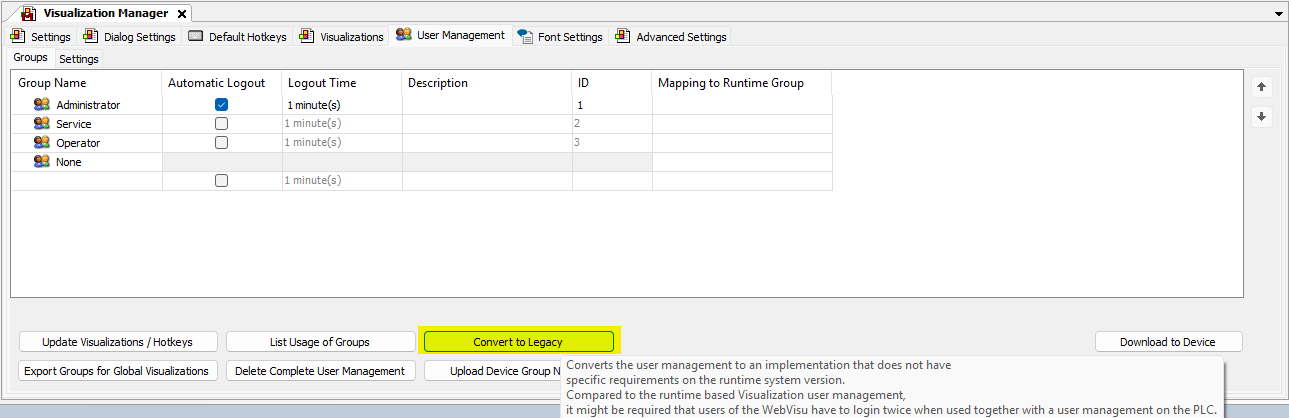Viewport: 1289px width, 418px height.
Task: Click the Administrator group icon
Action: point(41,105)
